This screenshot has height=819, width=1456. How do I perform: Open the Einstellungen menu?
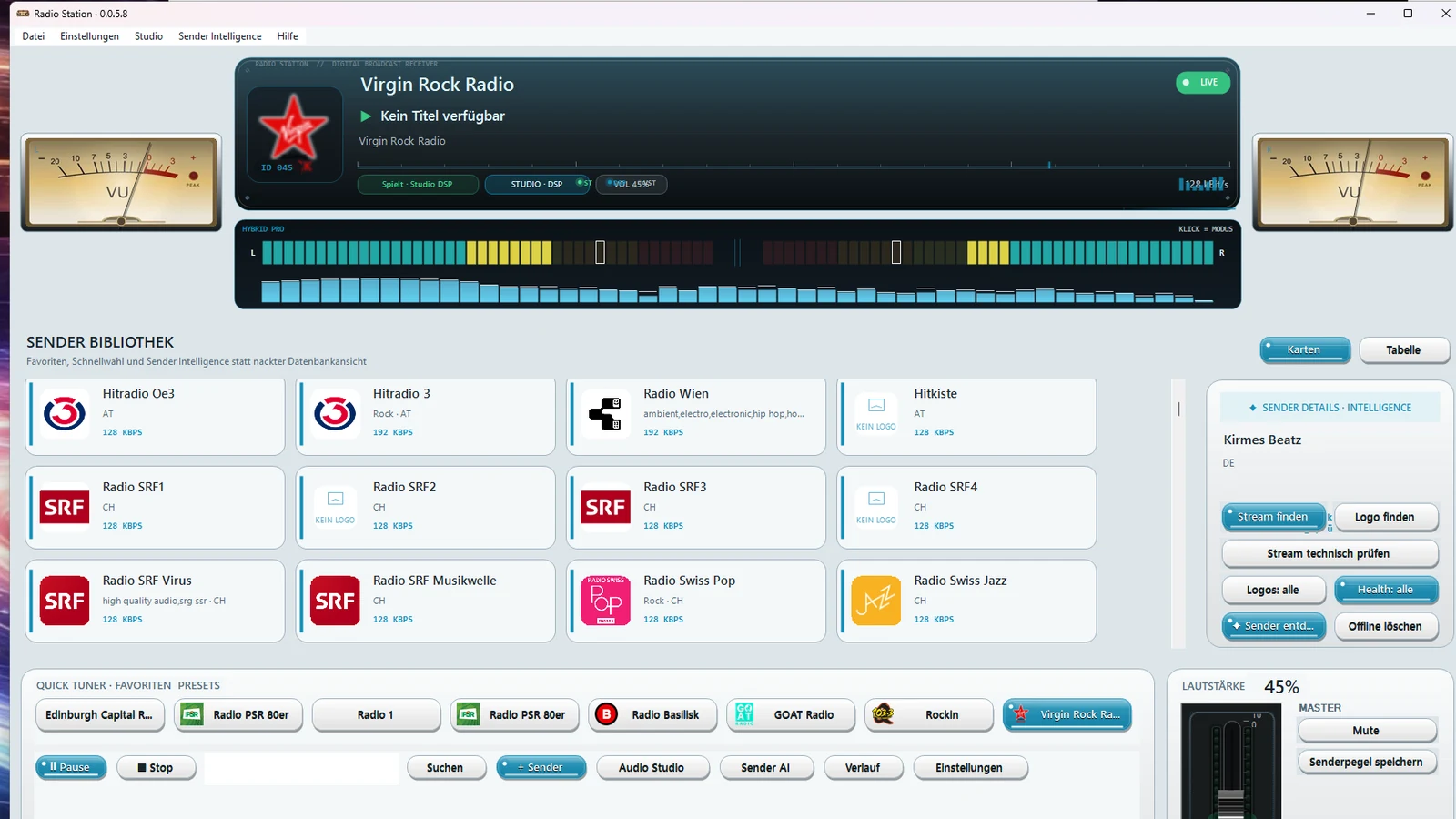(x=89, y=36)
